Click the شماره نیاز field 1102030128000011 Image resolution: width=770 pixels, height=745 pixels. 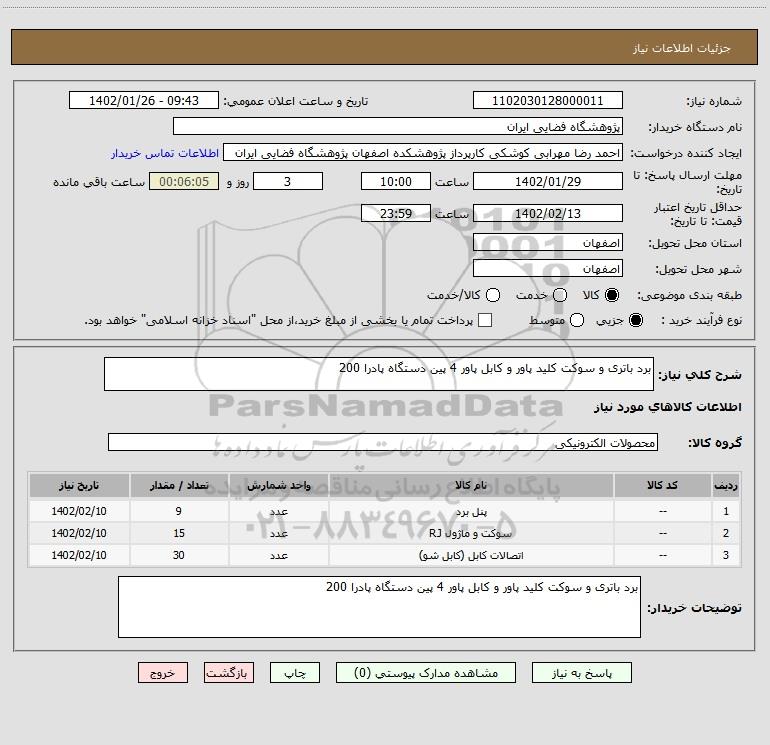(x=548, y=101)
